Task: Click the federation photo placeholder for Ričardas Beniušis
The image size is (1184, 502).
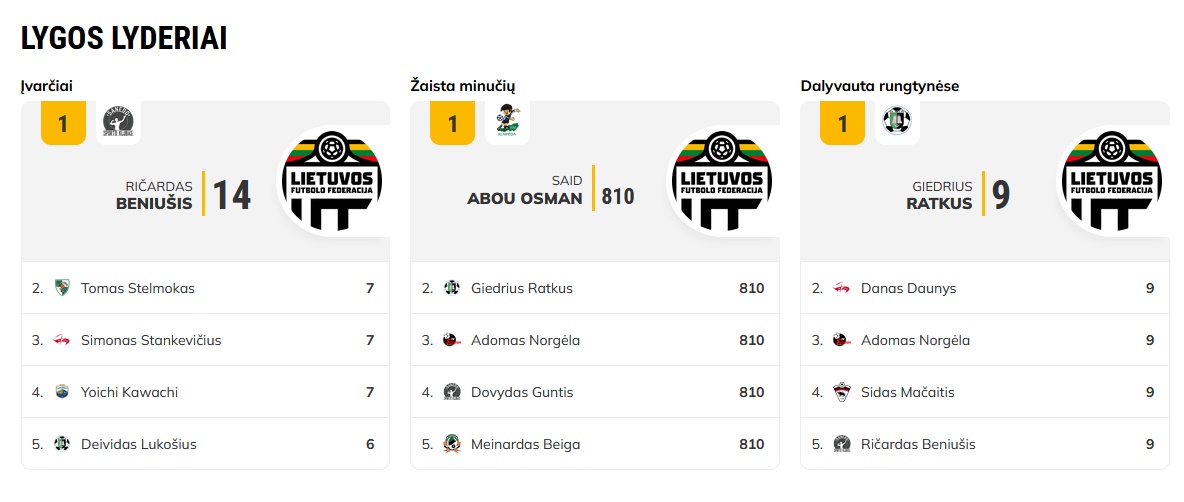Action: click(x=334, y=182)
